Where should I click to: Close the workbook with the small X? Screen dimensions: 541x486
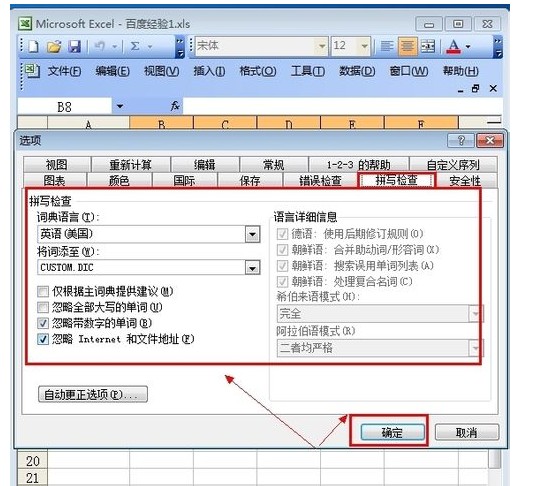click(493, 89)
